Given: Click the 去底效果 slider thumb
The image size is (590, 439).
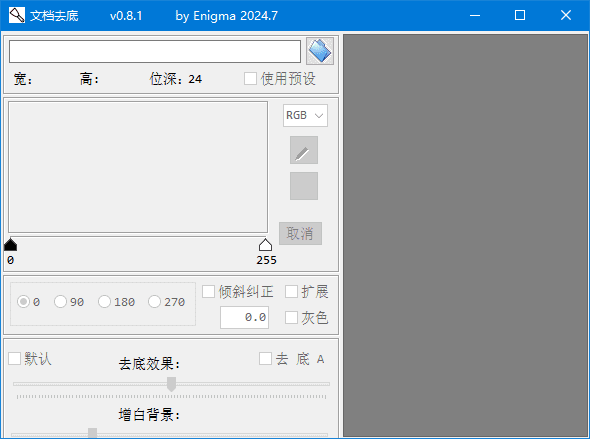Looking at the screenshot, I should tap(171, 384).
